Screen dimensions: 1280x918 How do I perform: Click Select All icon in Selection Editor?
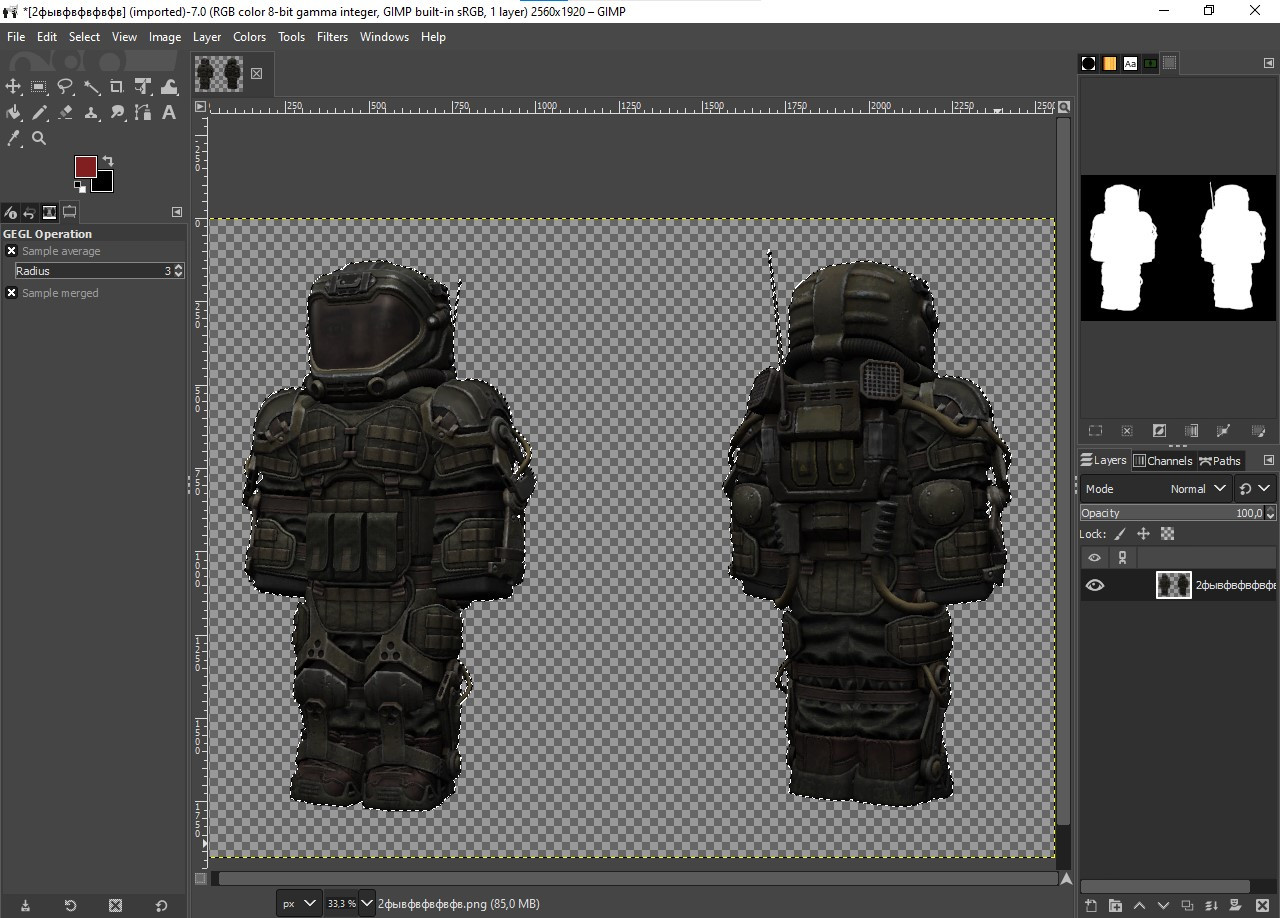pos(1095,431)
